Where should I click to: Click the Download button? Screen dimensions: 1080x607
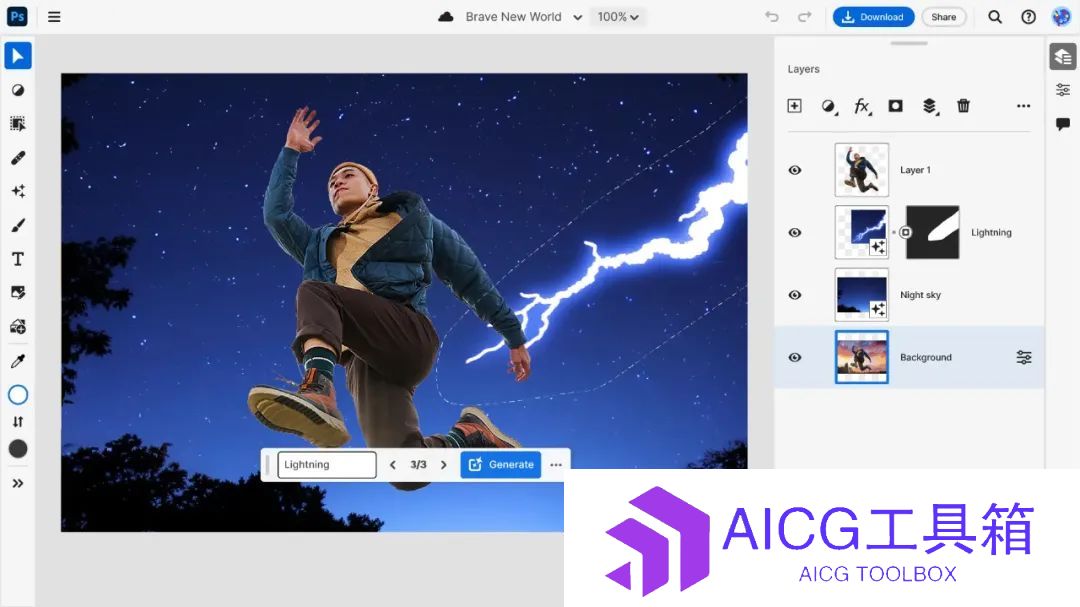(873, 17)
